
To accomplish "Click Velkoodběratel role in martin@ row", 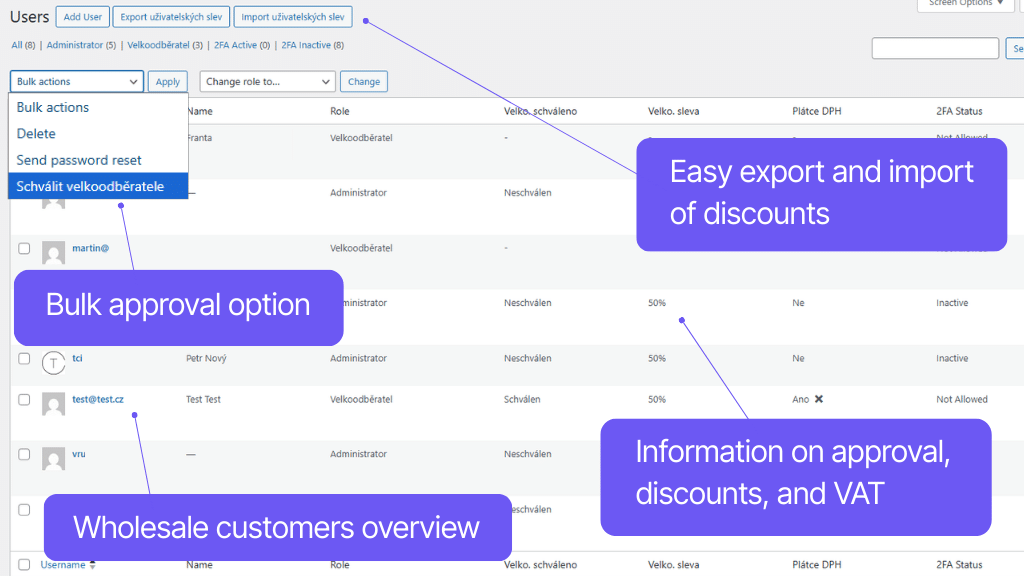I will tap(361, 248).
